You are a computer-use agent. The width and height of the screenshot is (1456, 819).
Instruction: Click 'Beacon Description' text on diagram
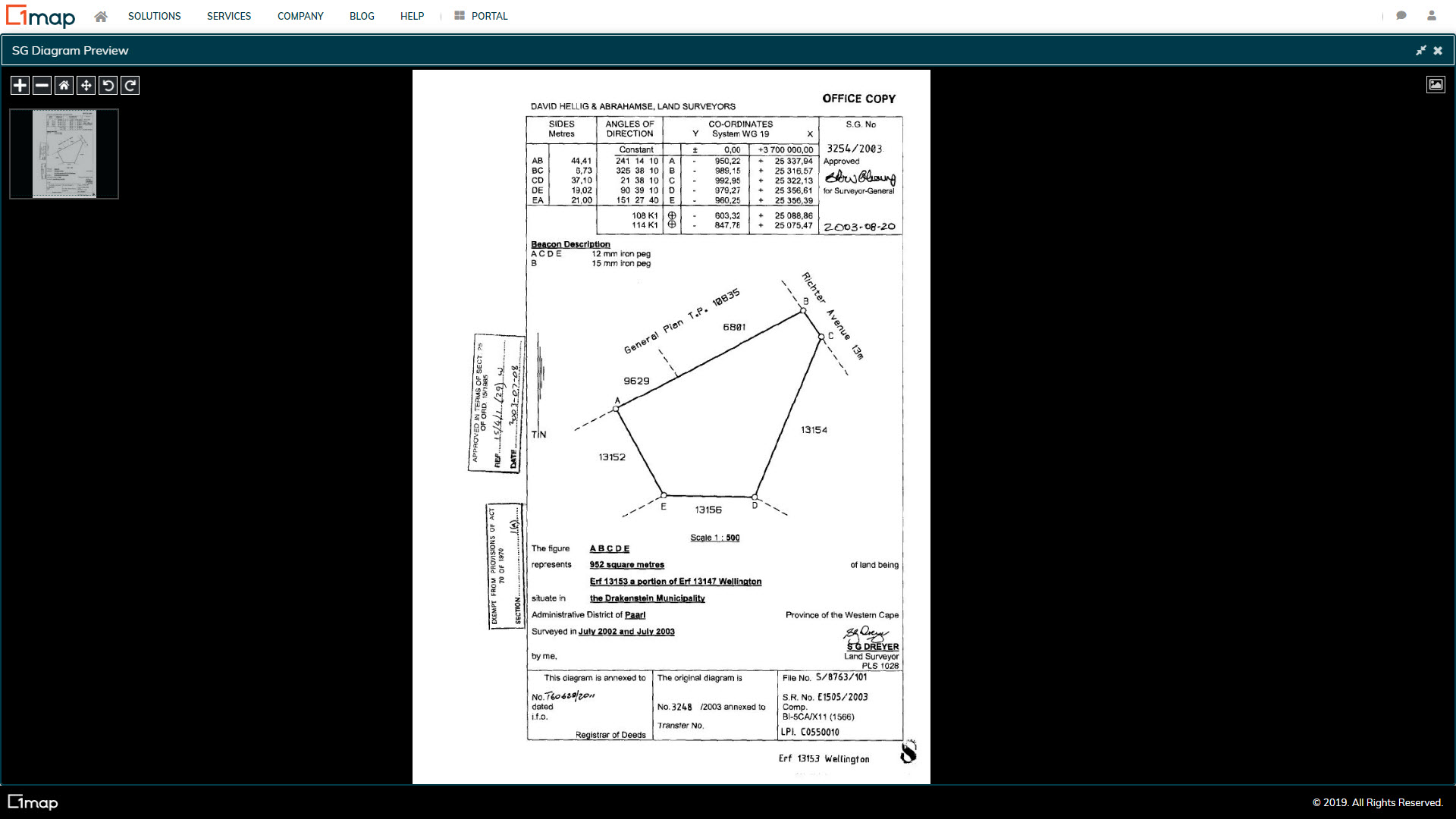tap(570, 244)
